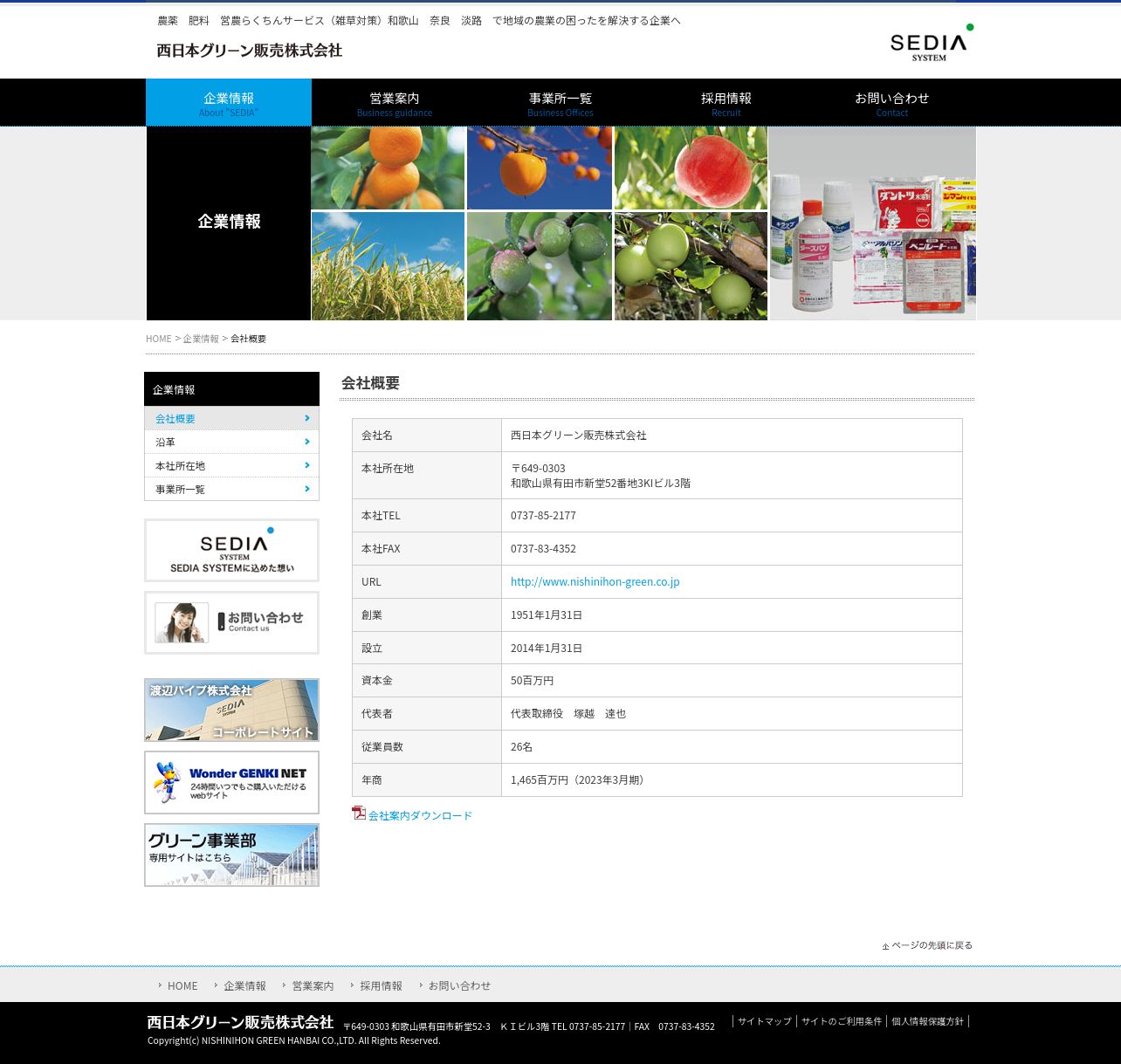Click the chevron arrow on 事業所一覧 sidebar row
1121x1064 pixels.
(307, 489)
